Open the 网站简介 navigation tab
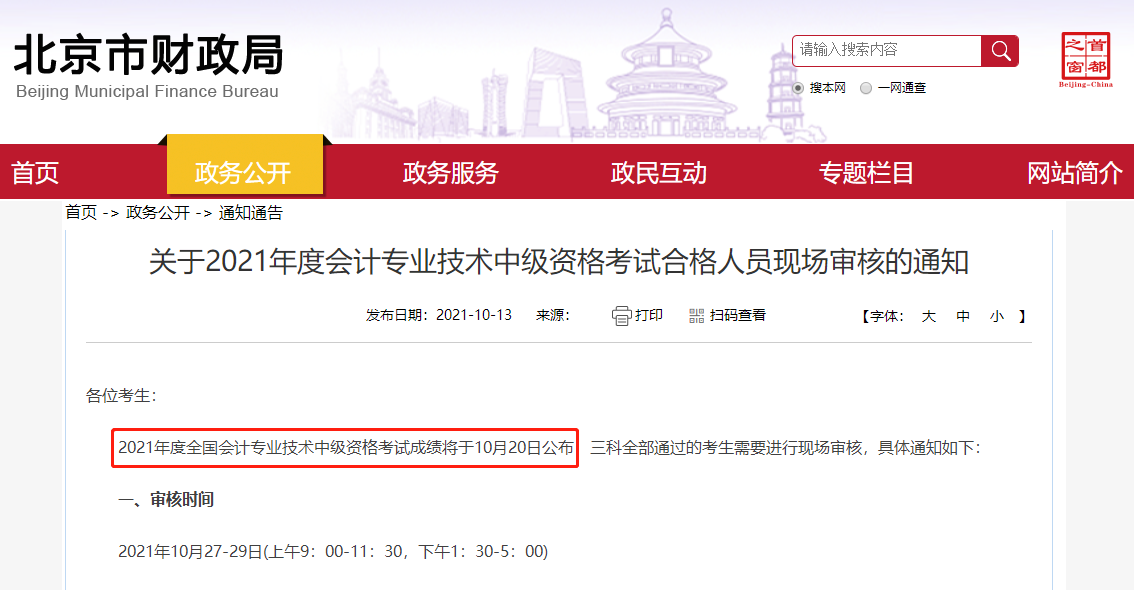This screenshot has height=590, width=1134. pos(1075,172)
